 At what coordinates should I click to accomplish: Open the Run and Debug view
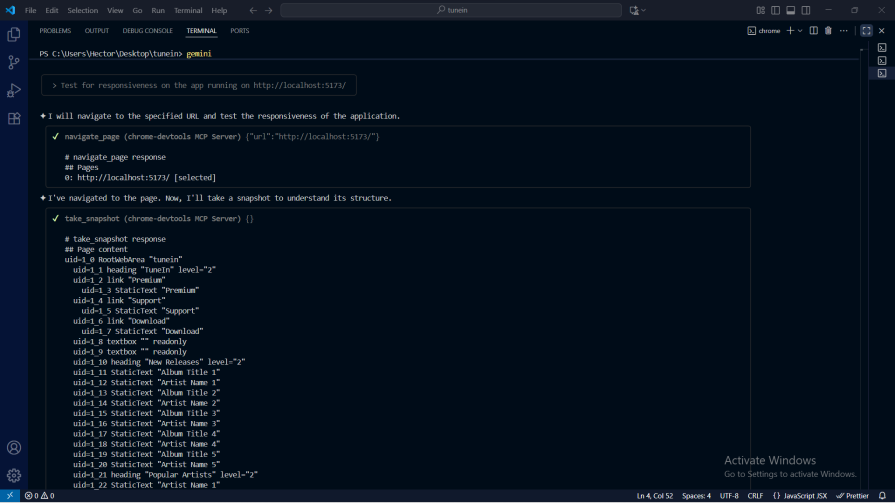click(x=14, y=90)
